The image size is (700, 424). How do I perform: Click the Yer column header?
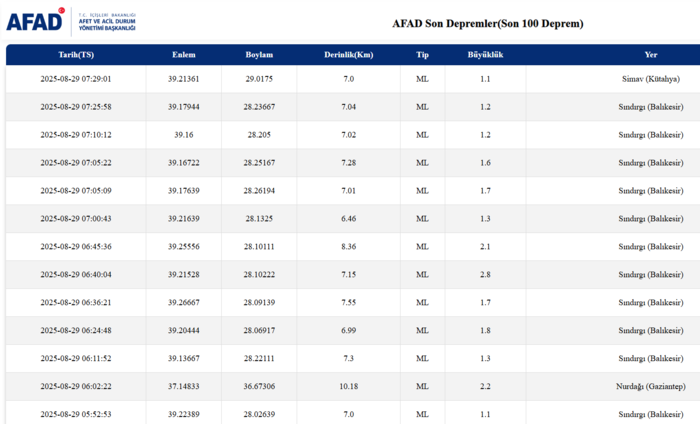[651, 55]
